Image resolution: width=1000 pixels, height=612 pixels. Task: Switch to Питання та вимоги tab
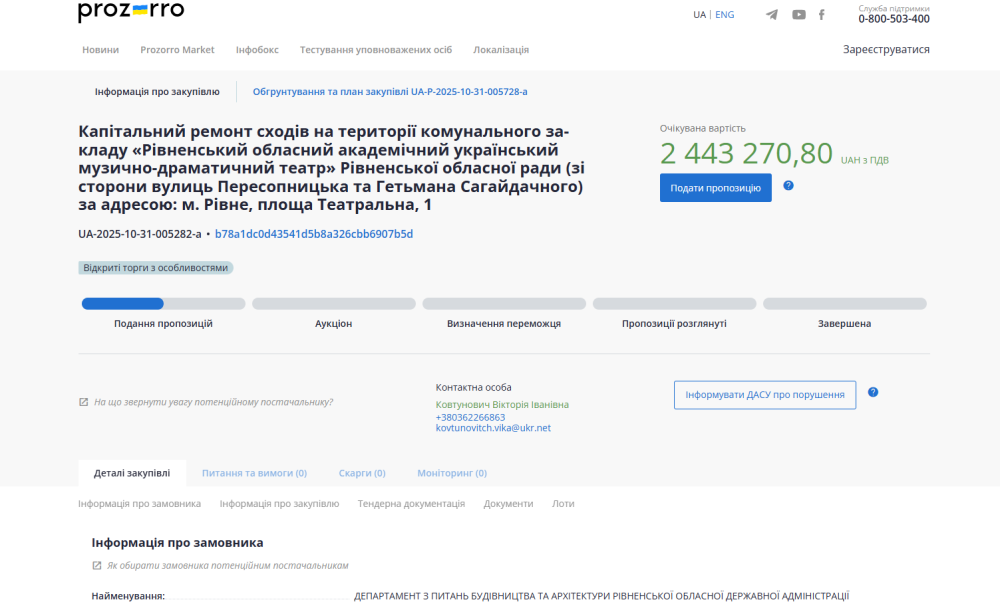[x=254, y=473]
